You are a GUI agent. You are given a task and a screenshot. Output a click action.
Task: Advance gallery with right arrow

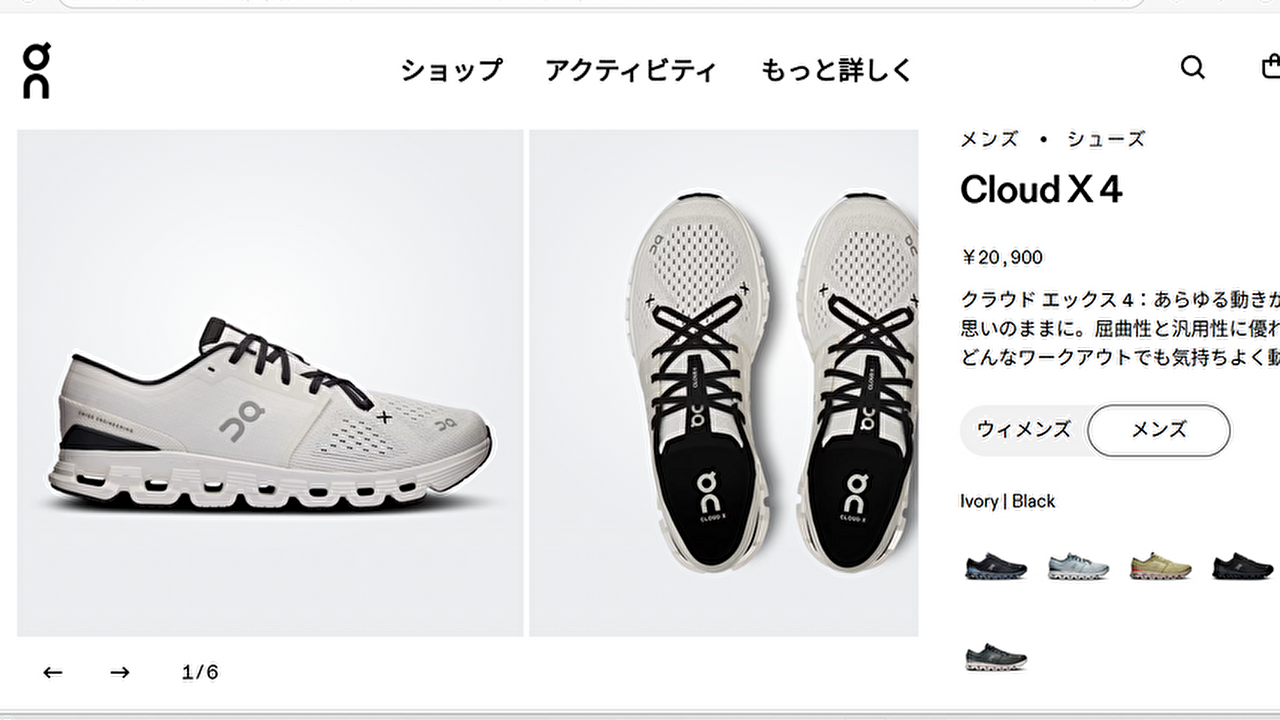[x=120, y=672]
